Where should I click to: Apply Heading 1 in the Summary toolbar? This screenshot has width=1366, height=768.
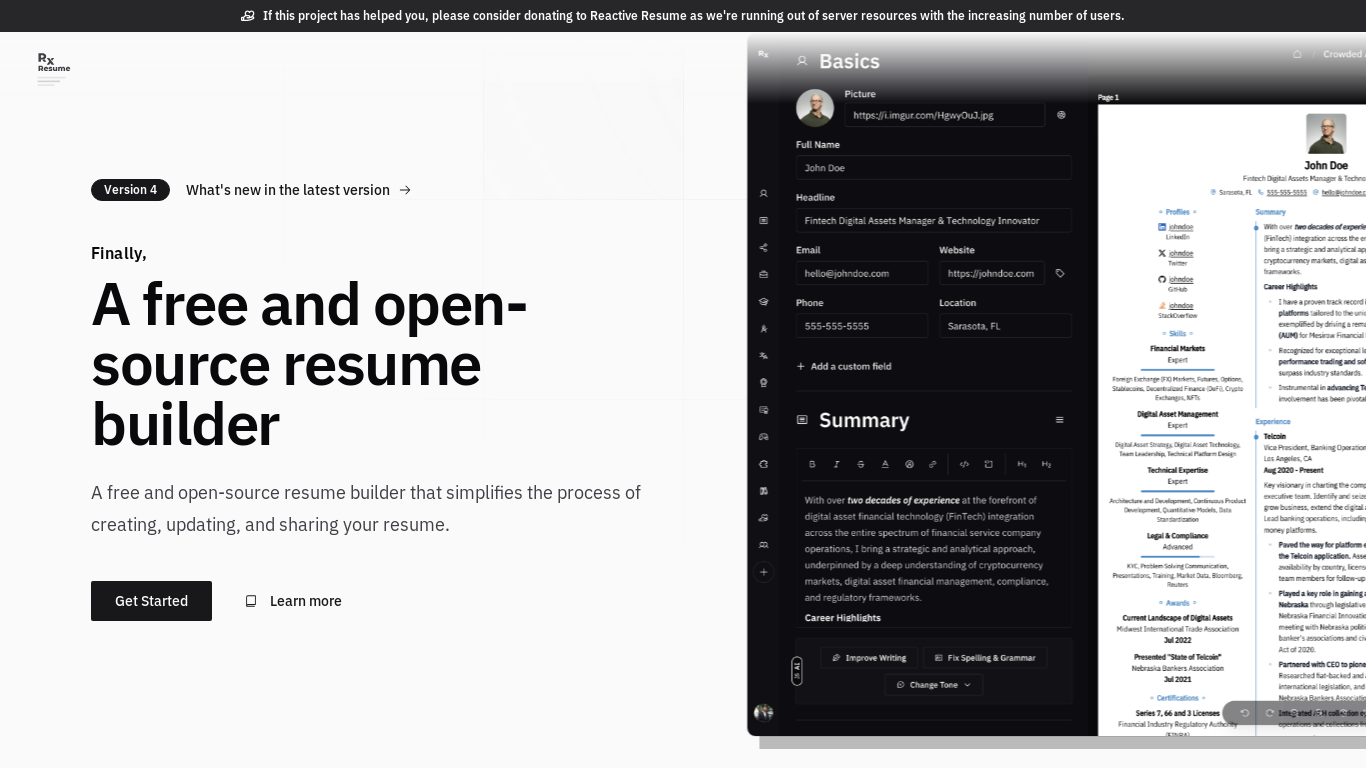click(x=1022, y=464)
